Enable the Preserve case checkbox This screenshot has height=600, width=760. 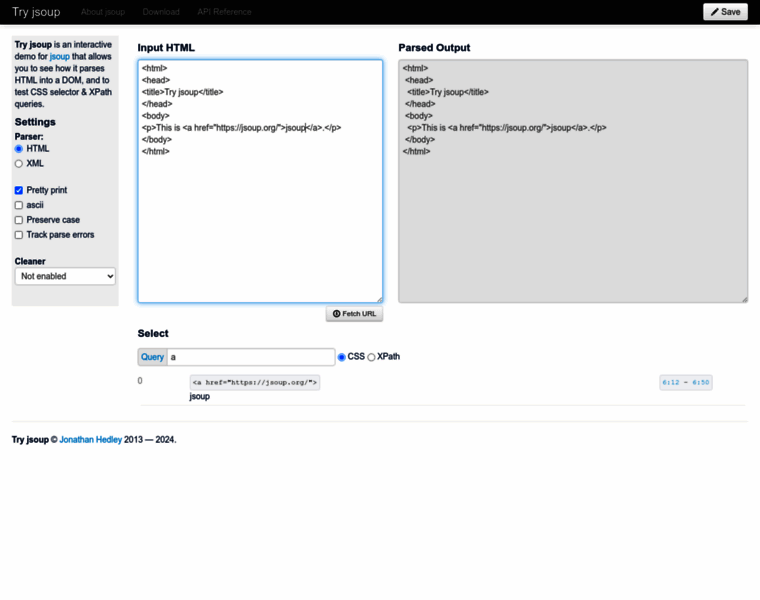click(x=19, y=220)
